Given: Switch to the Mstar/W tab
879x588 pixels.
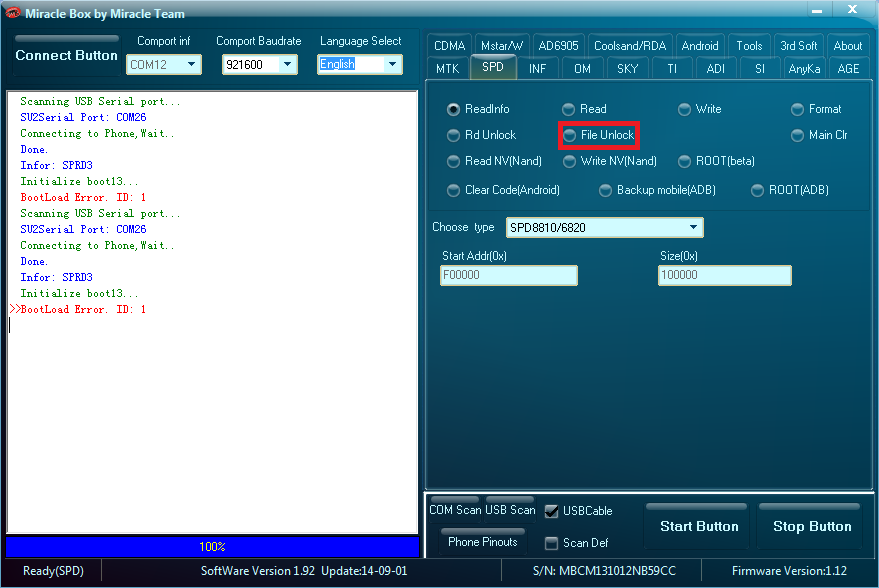Looking at the screenshot, I should 502,45.
